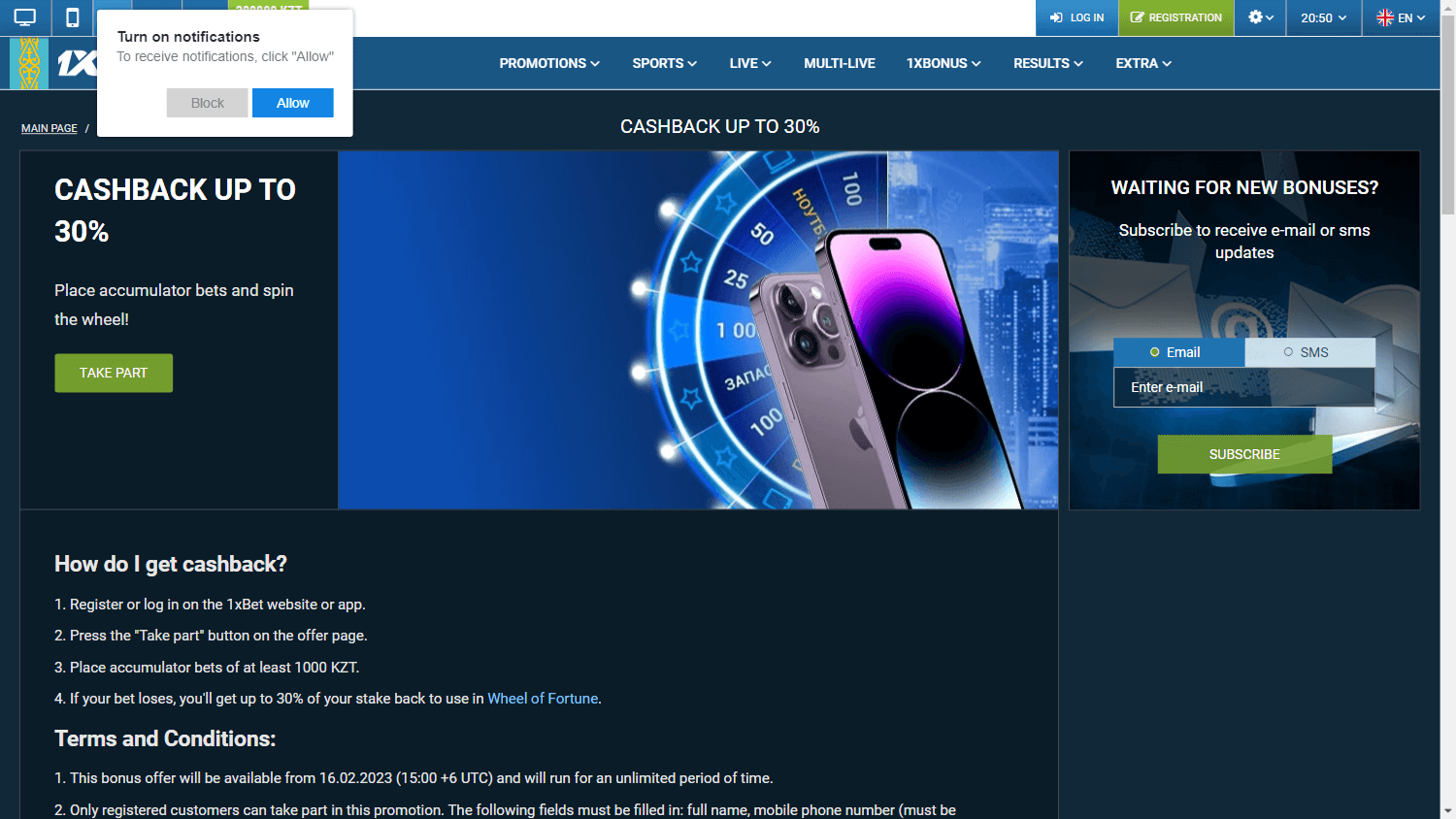Allow browser notifications
This screenshot has width=1456, height=819.
292,102
